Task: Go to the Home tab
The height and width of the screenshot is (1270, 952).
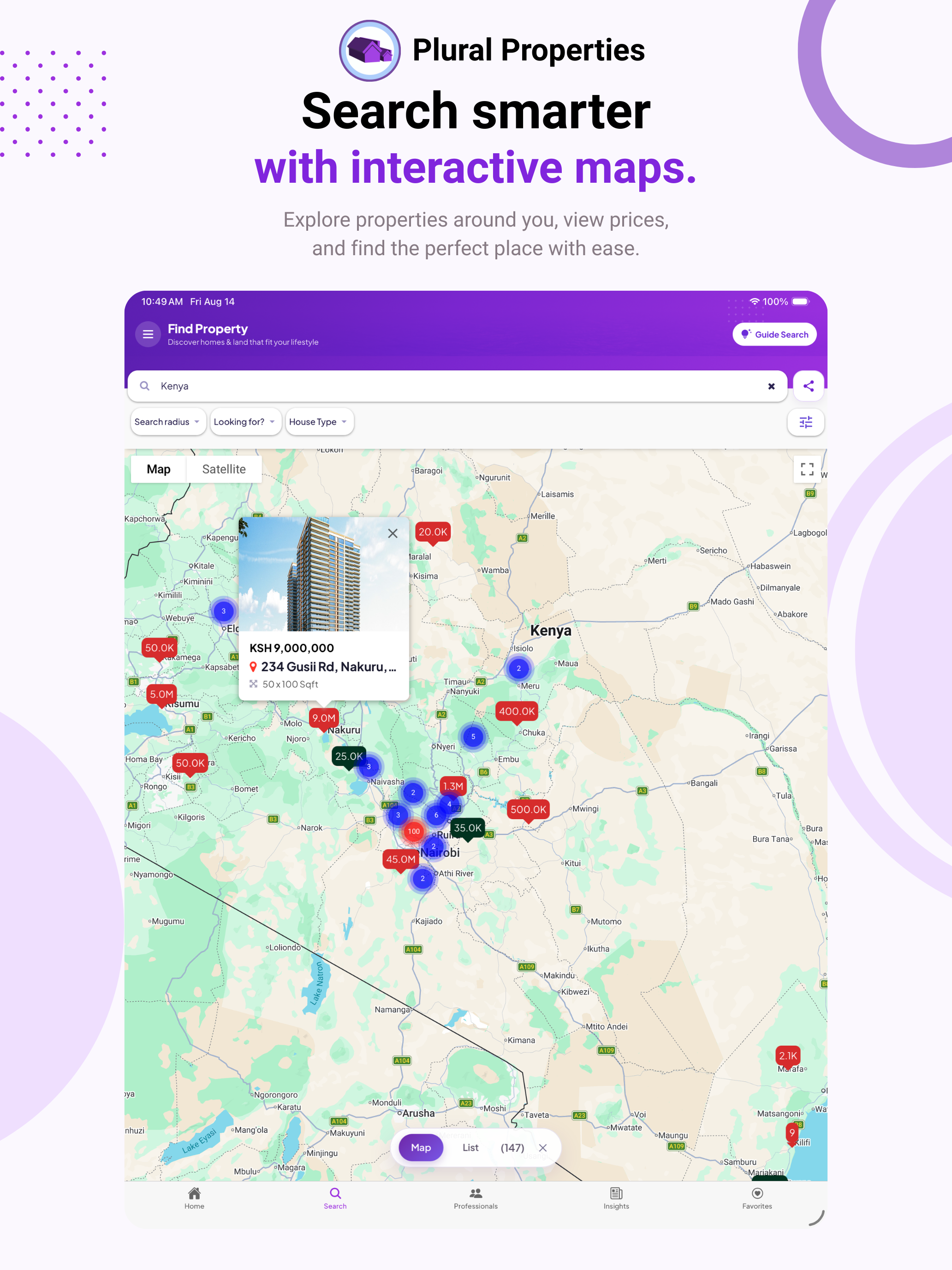Action: [x=195, y=1199]
